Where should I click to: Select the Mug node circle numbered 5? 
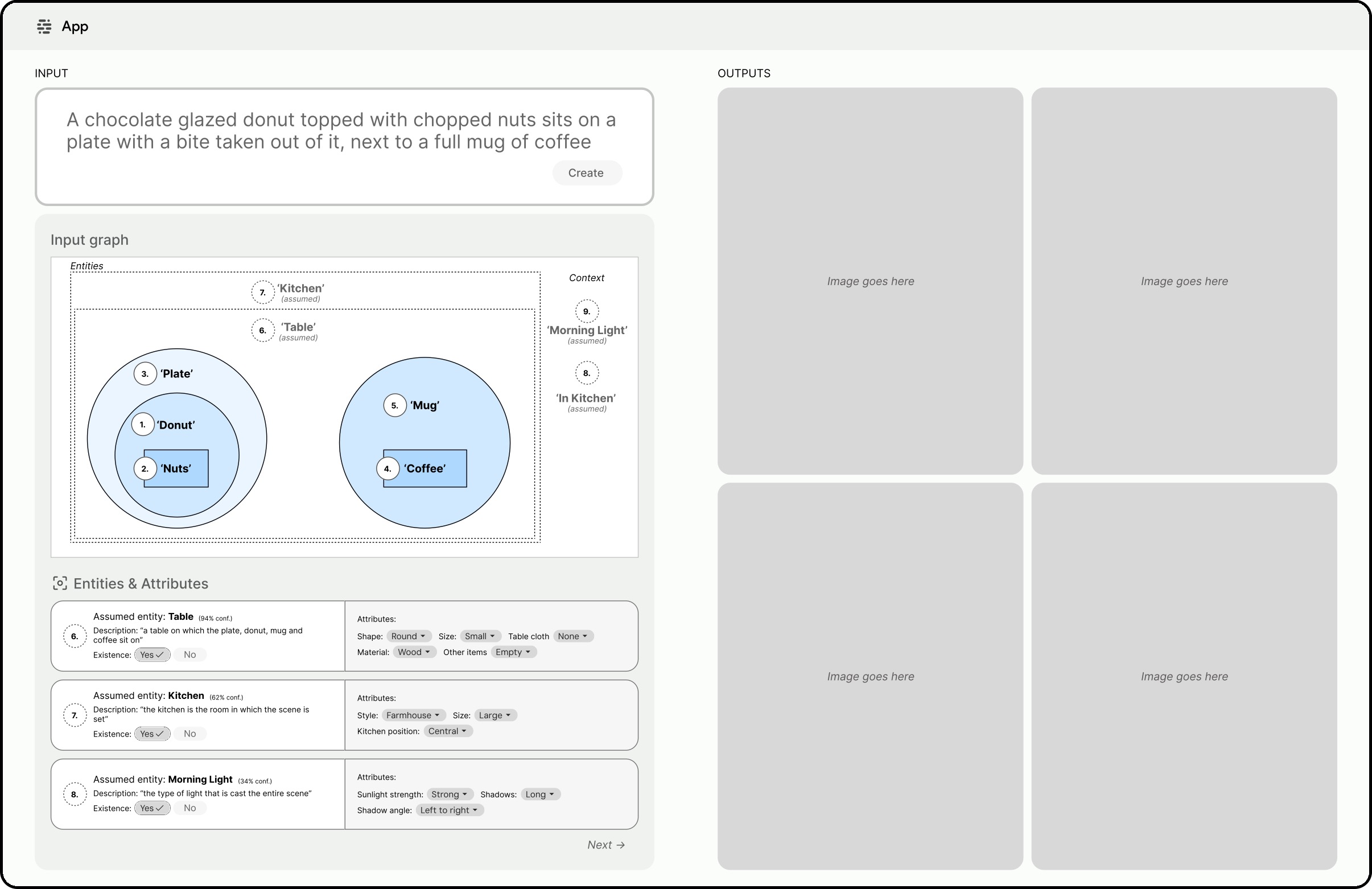click(x=394, y=405)
